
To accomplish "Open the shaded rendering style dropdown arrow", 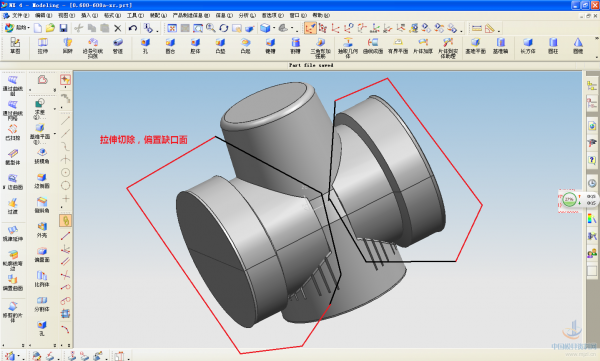I will coord(274,28).
